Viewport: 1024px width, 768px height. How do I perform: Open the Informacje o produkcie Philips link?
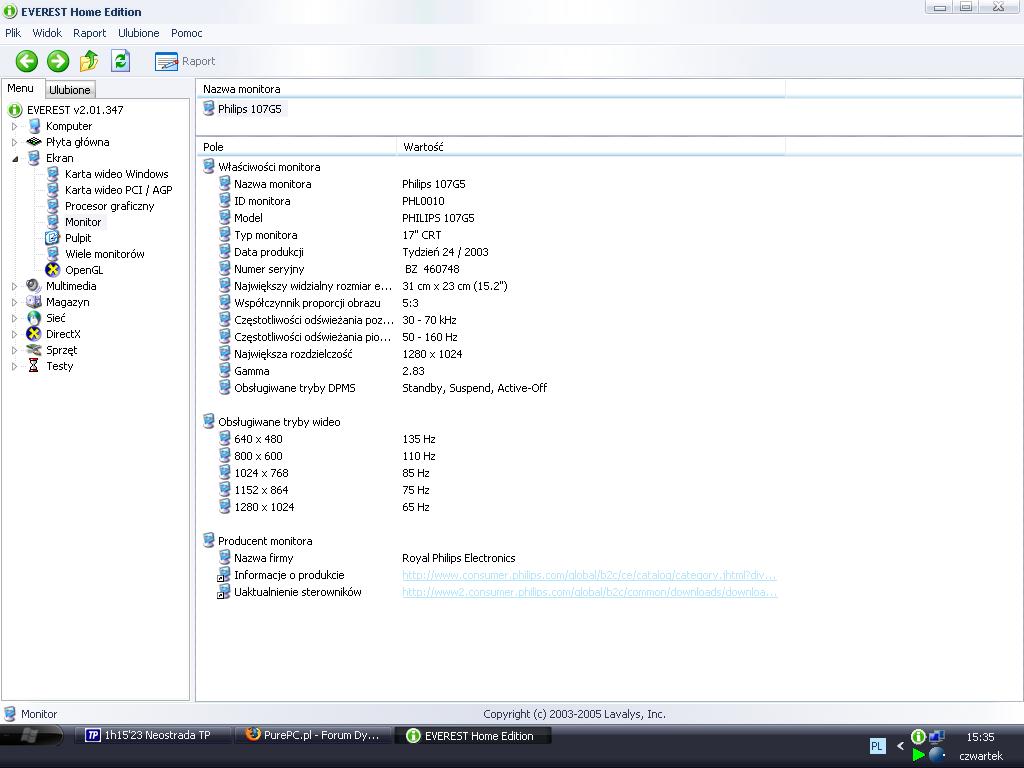[x=589, y=575]
